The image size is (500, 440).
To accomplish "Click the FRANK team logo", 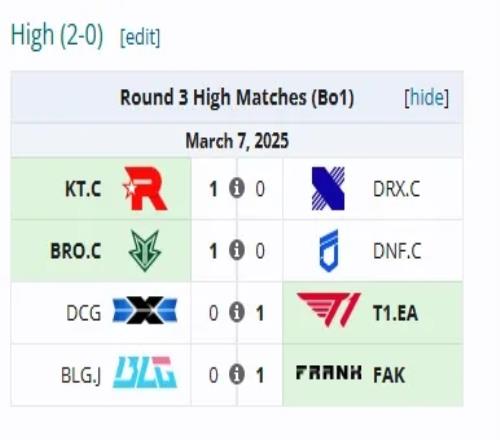I will (329, 372).
